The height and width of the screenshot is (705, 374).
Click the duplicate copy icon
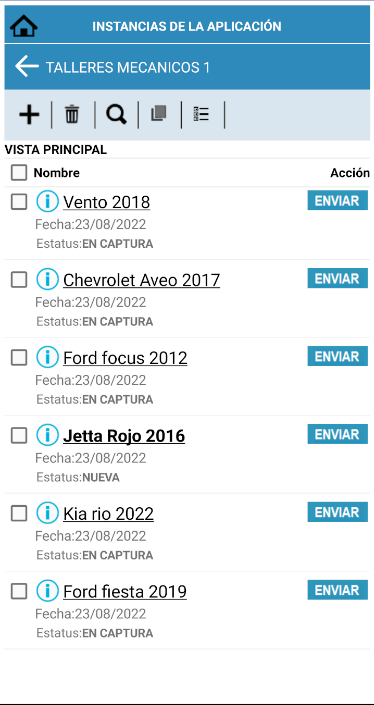click(159, 113)
